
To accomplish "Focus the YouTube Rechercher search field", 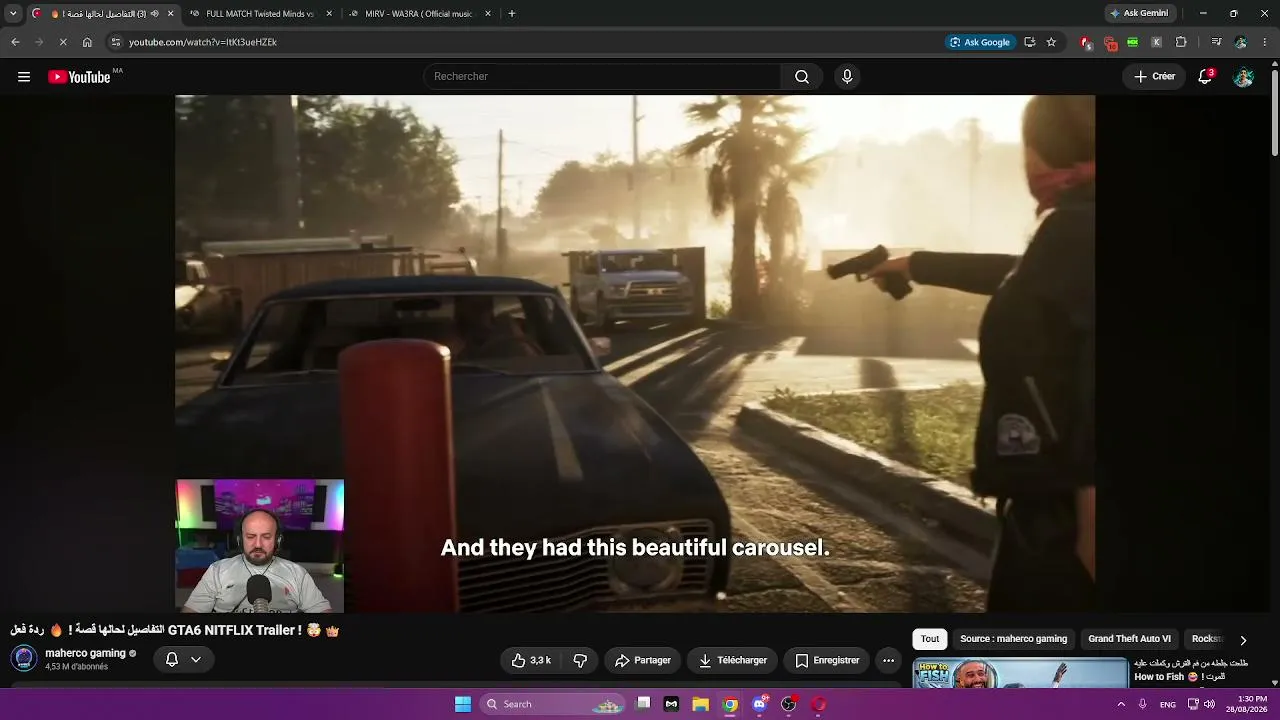I will (x=602, y=77).
